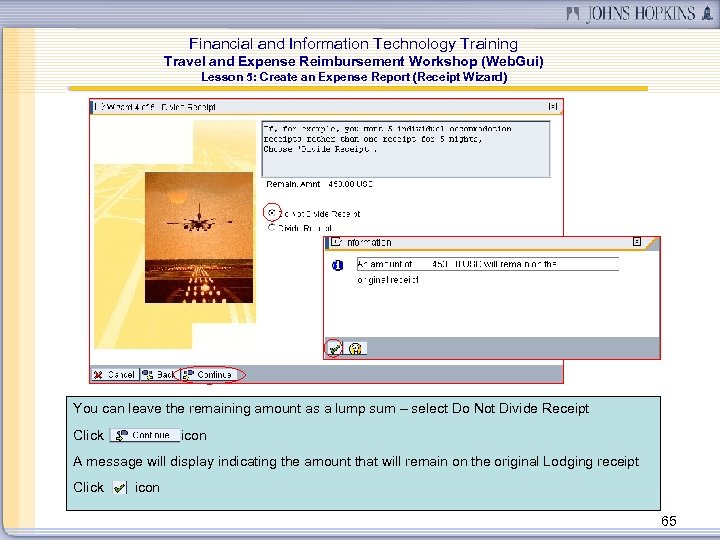Select the Do Not Divide Receipt radio button
Viewport: 720px width, 540px height.
(x=272, y=213)
